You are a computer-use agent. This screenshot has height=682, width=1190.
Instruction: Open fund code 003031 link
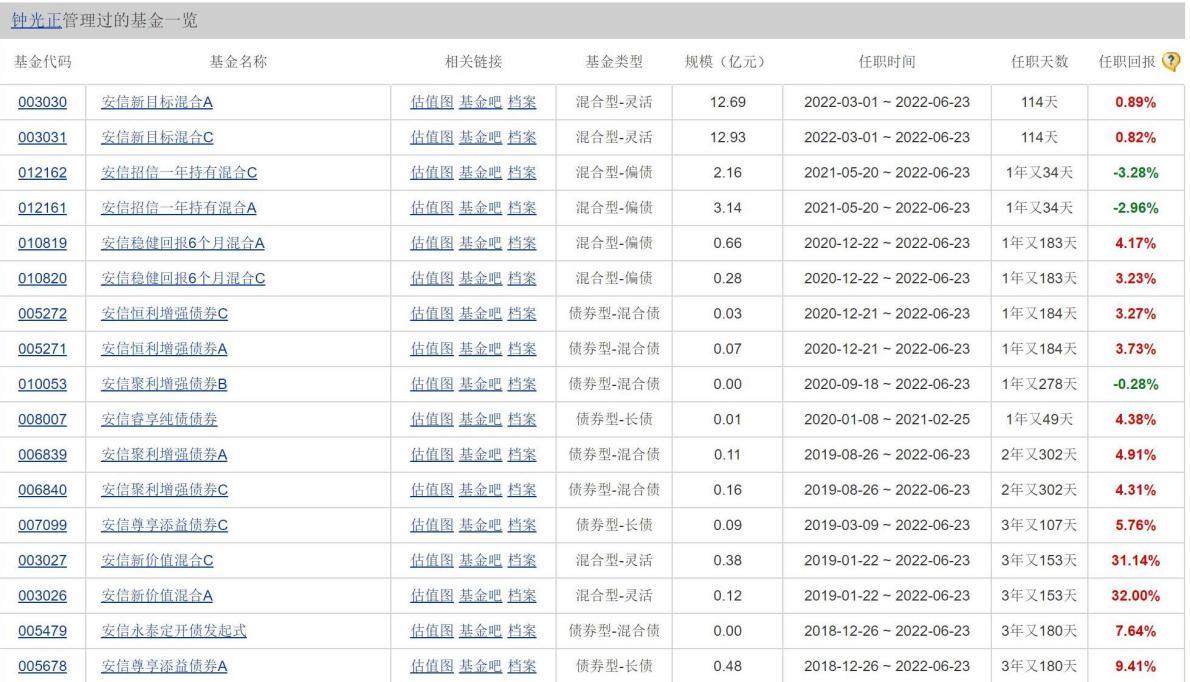pos(42,137)
